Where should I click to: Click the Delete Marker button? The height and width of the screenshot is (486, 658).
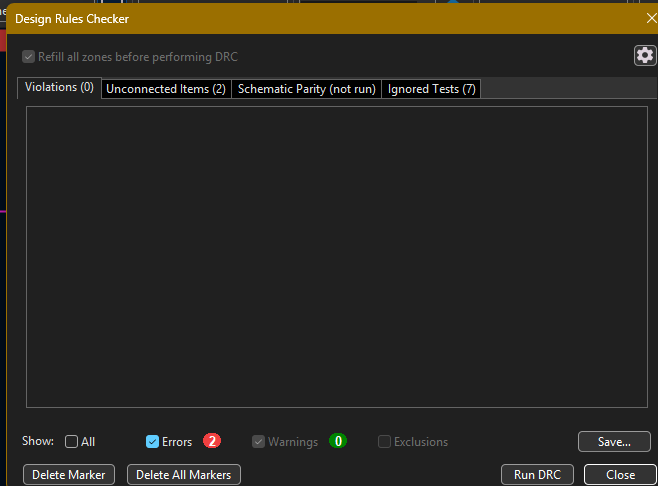tap(69, 475)
